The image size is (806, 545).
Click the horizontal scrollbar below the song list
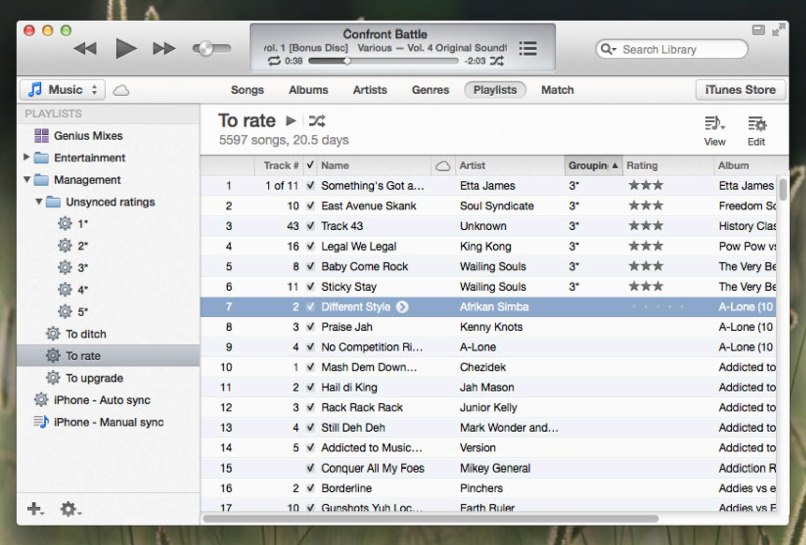coord(431,518)
